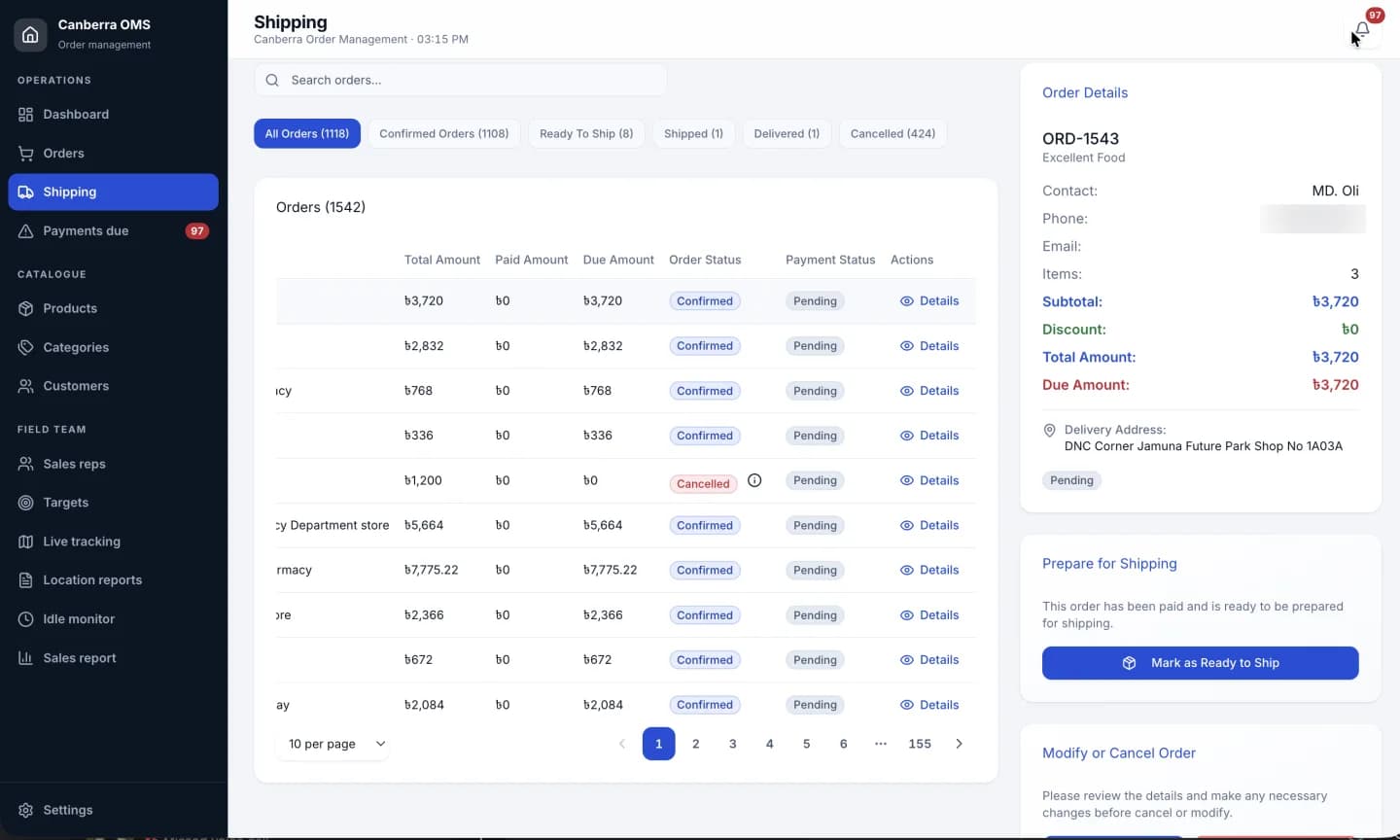Open Details for the ৳2,084 order
Viewport: 1400px width, 840px height.
(929, 705)
